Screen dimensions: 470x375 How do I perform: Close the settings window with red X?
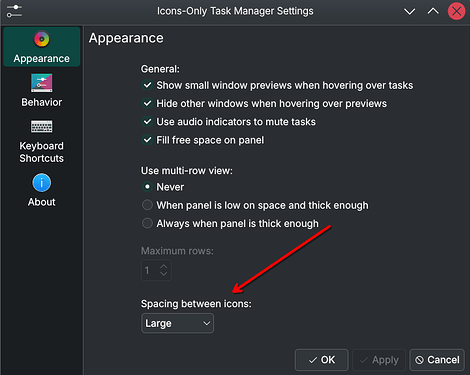[x=456, y=11]
